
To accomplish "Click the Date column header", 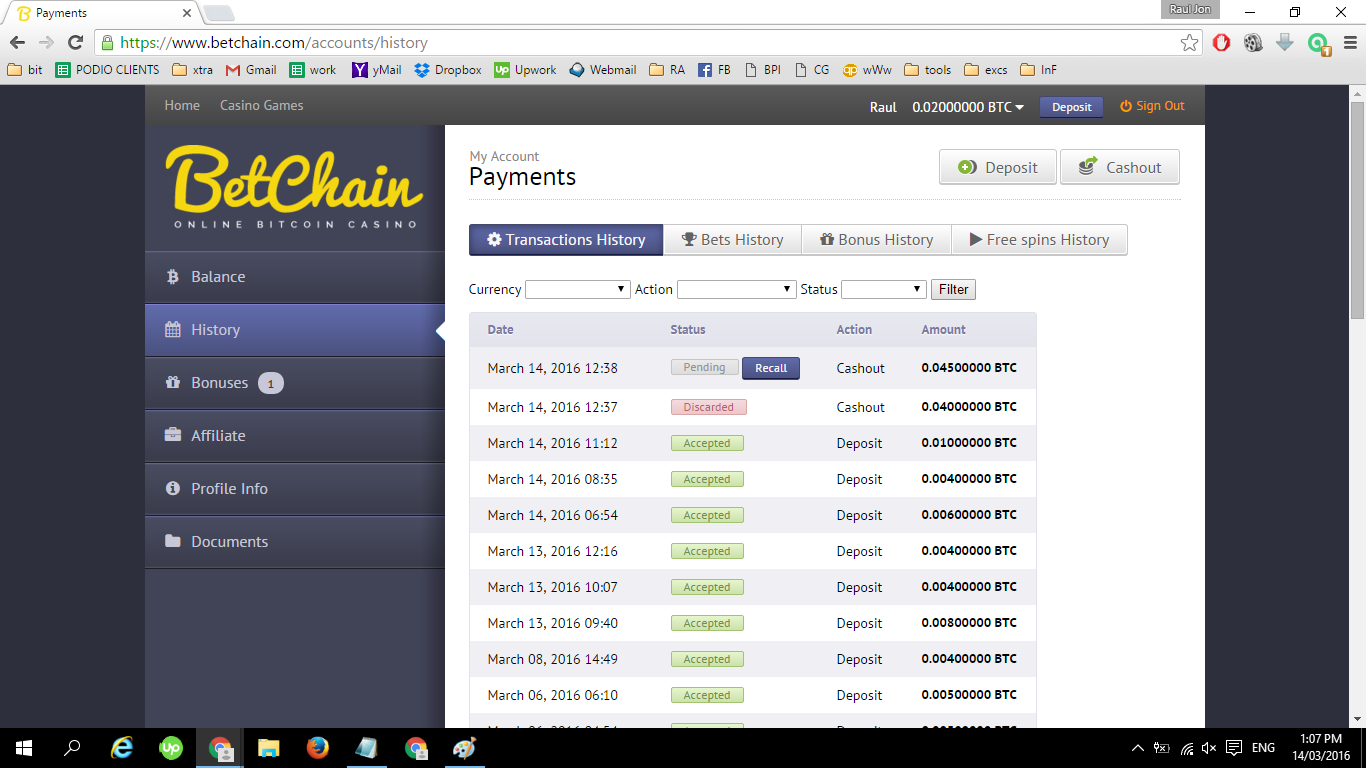I will click(500, 330).
